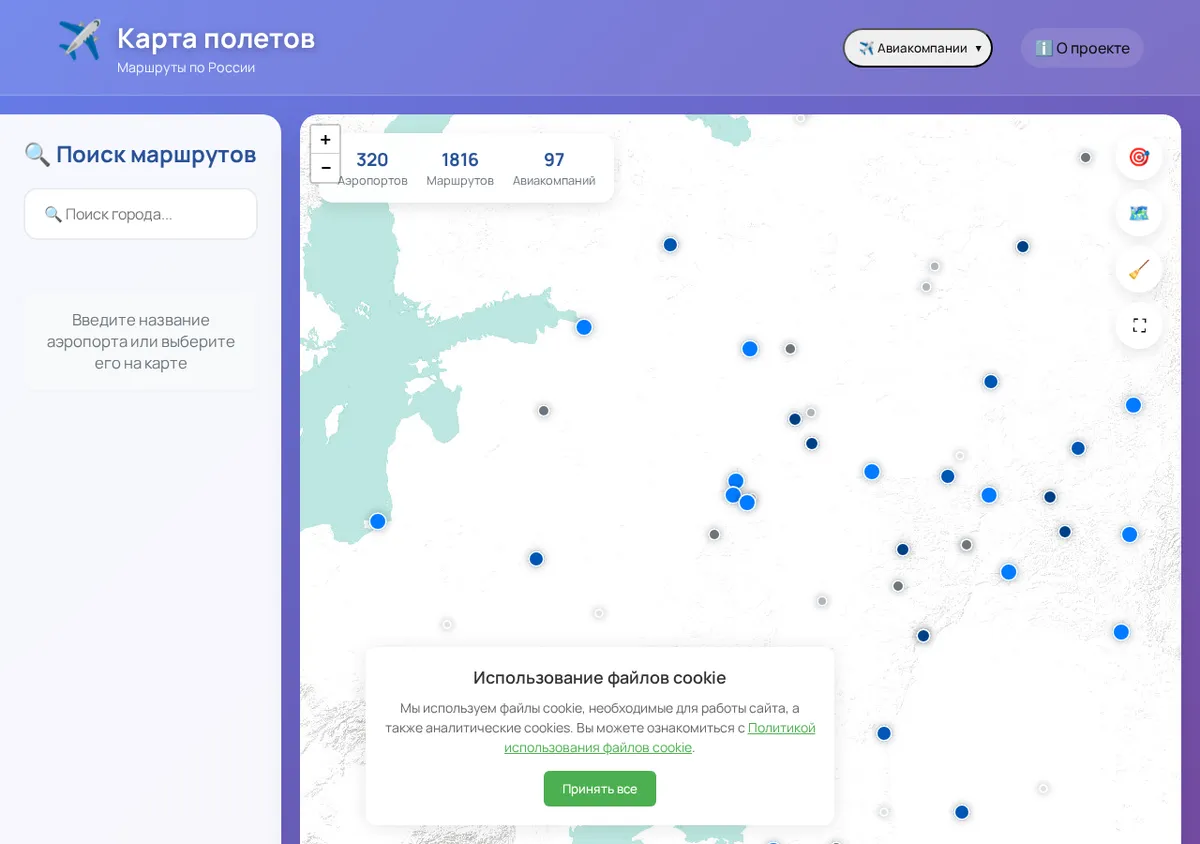Image resolution: width=1200 pixels, height=844 pixels.
Task: Accept cookies with Принять все
Action: [x=600, y=789]
